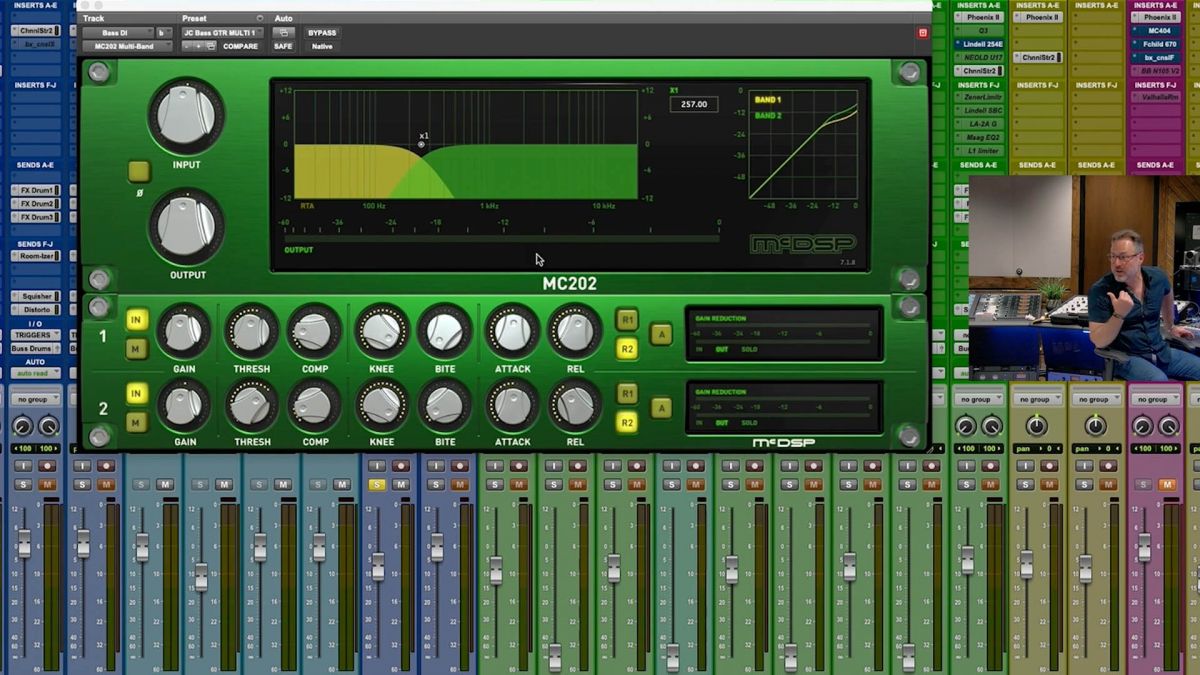The width and height of the screenshot is (1200, 675).
Task: Open the Maag EQ2 insert in mixer
Action: [979, 137]
